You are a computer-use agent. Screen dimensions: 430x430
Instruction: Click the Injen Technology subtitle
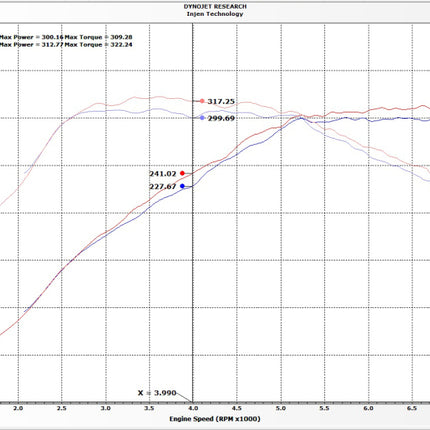(215, 14)
